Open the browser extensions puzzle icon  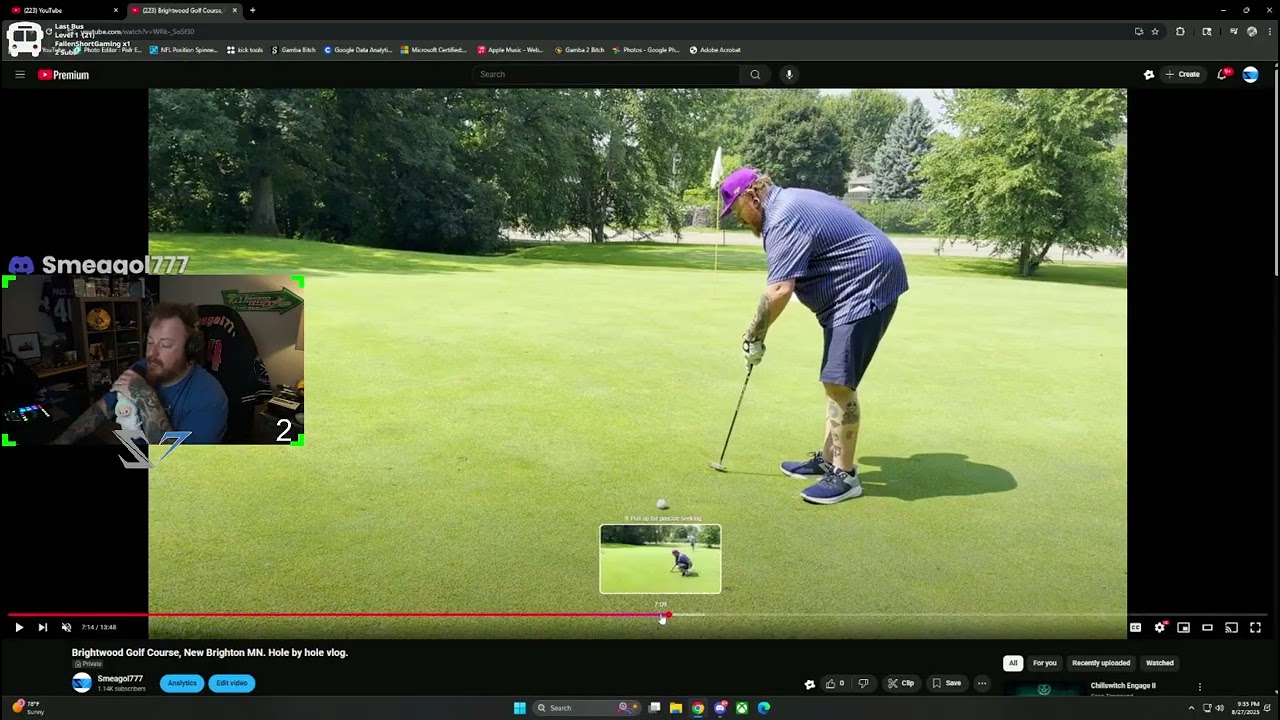[x=1180, y=32]
